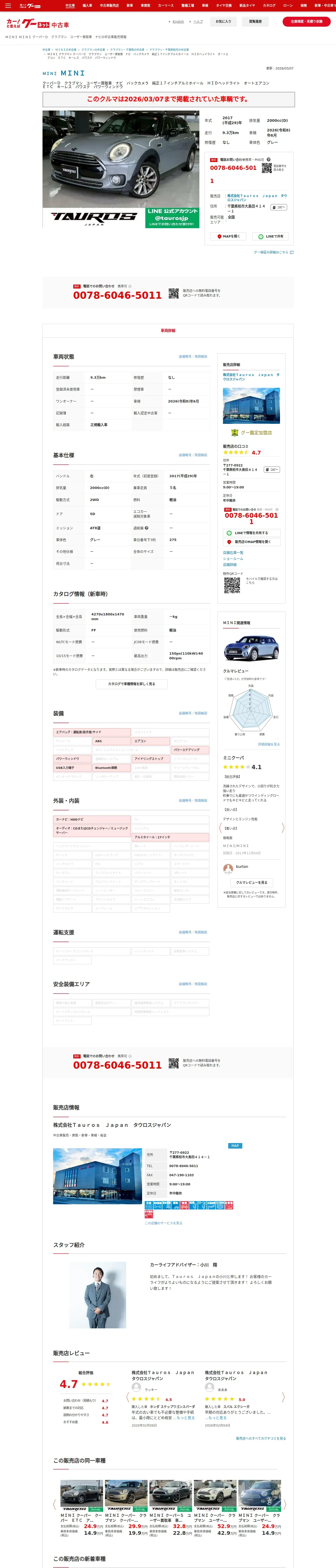Viewport: 336px width, 1568px height.
Task: Open 販売店へのすべてのクチコミを見る link
Action: click(x=261, y=1438)
